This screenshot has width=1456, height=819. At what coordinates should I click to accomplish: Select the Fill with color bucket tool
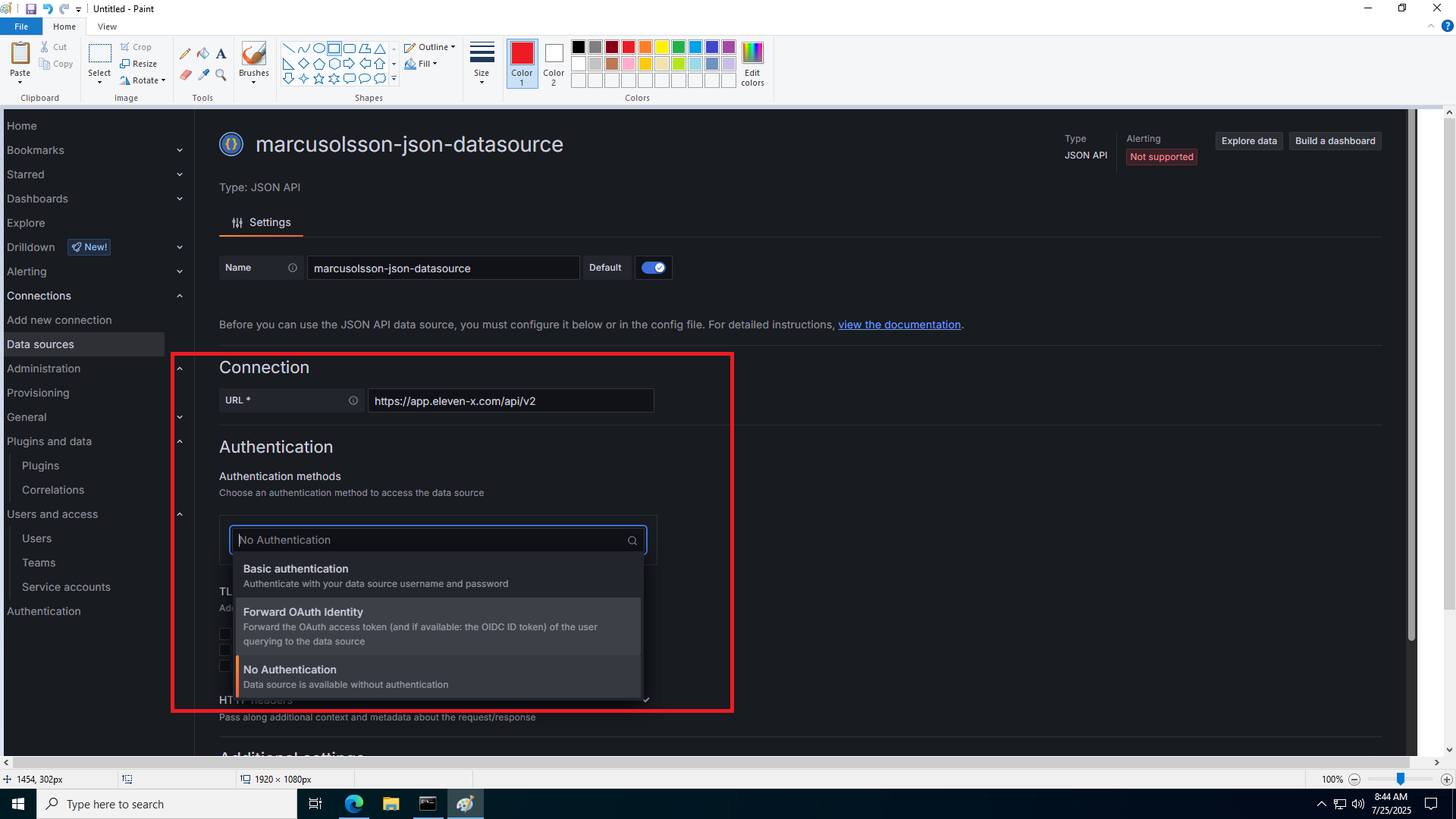coord(203,54)
